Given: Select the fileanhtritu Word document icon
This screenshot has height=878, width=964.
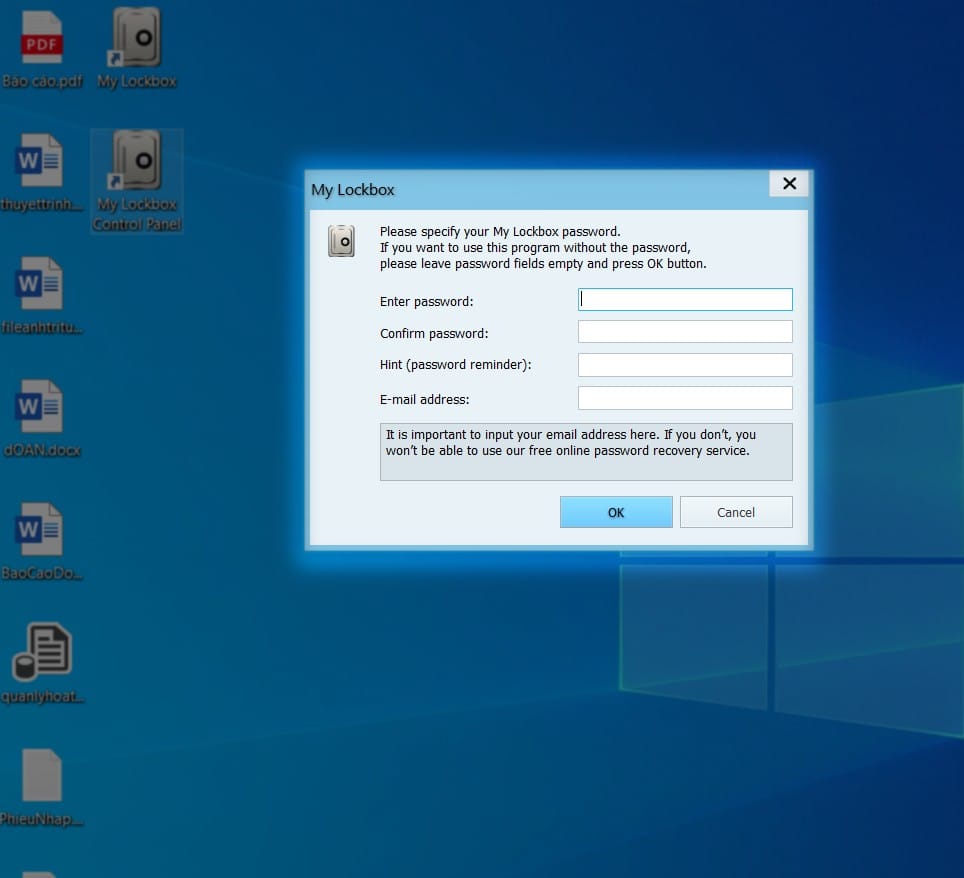Looking at the screenshot, I should point(41,295).
